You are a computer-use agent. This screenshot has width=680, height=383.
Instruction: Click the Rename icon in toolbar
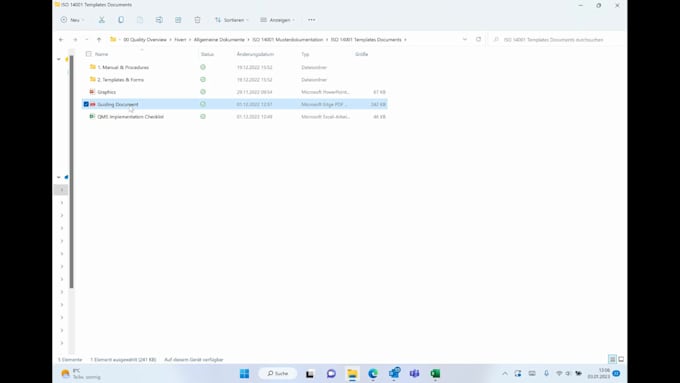[159, 20]
